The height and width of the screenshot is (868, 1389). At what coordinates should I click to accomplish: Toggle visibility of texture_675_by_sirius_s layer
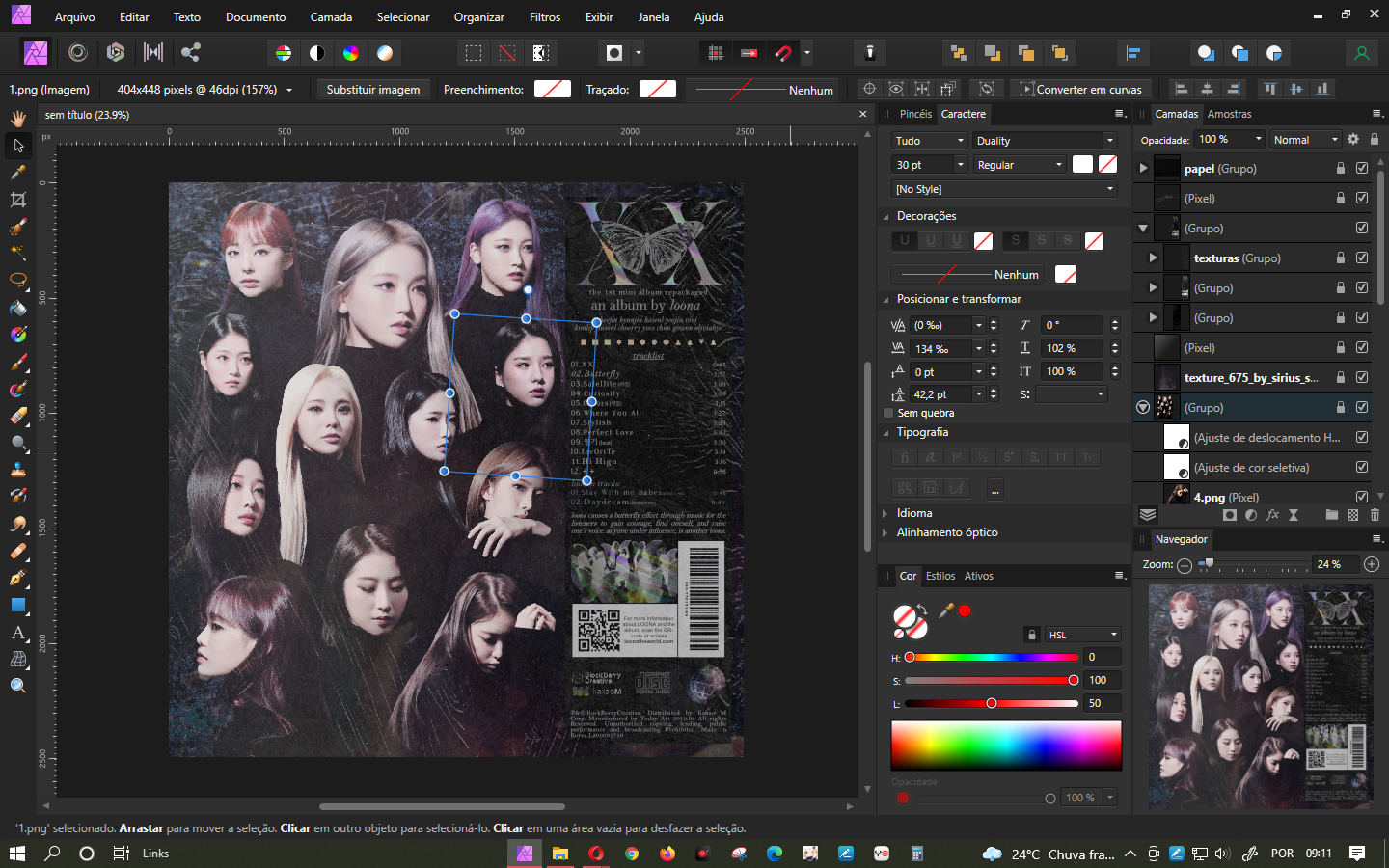(x=1362, y=377)
